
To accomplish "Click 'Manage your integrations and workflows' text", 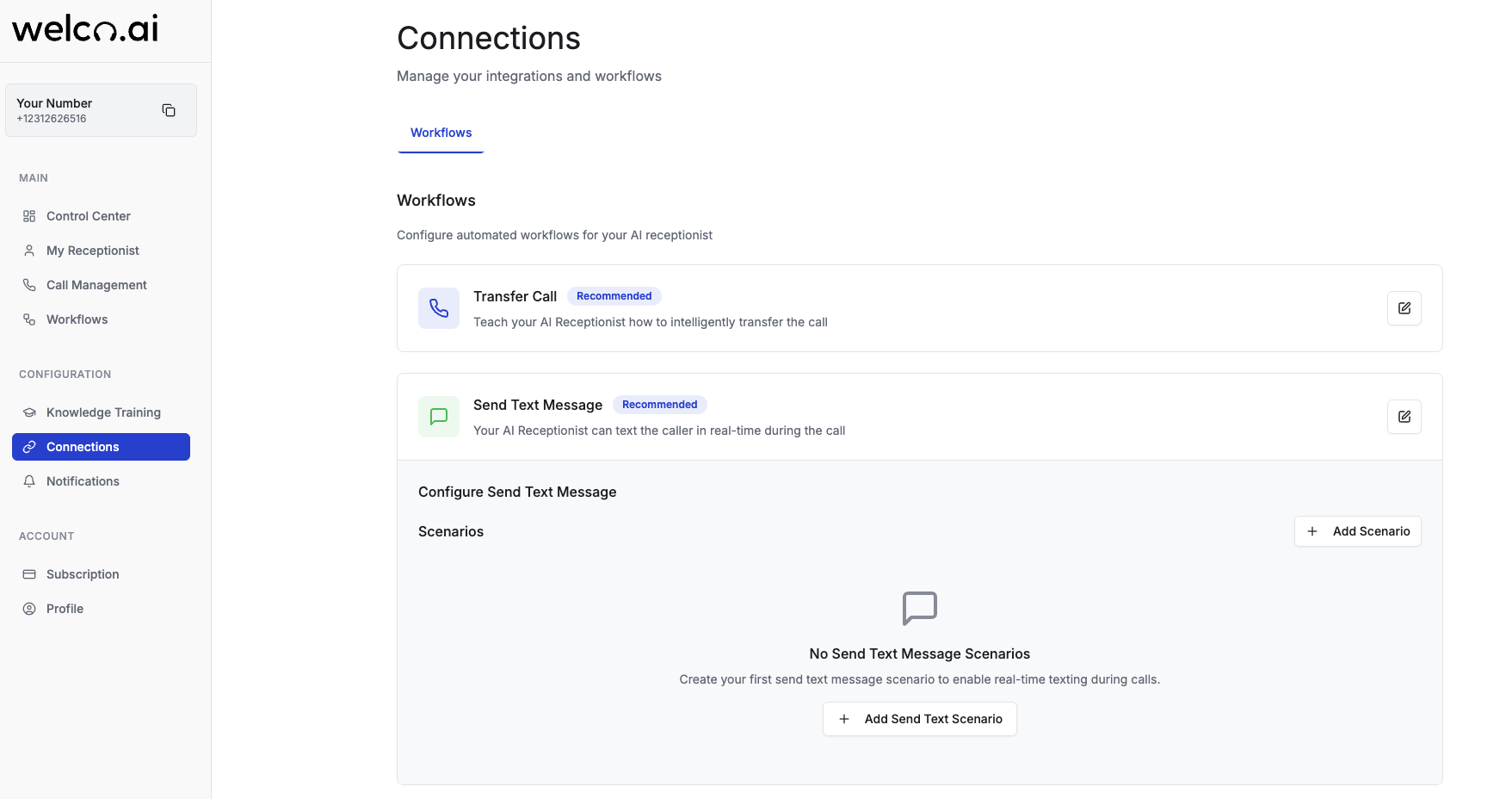I will tap(529, 76).
